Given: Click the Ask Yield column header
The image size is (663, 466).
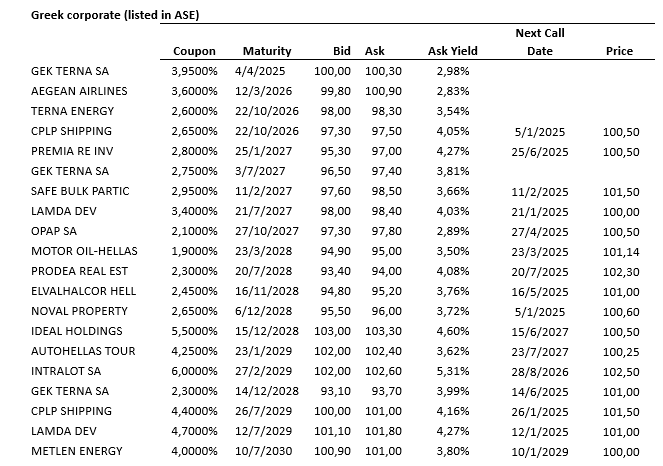Looking at the screenshot, I should coord(452,51).
